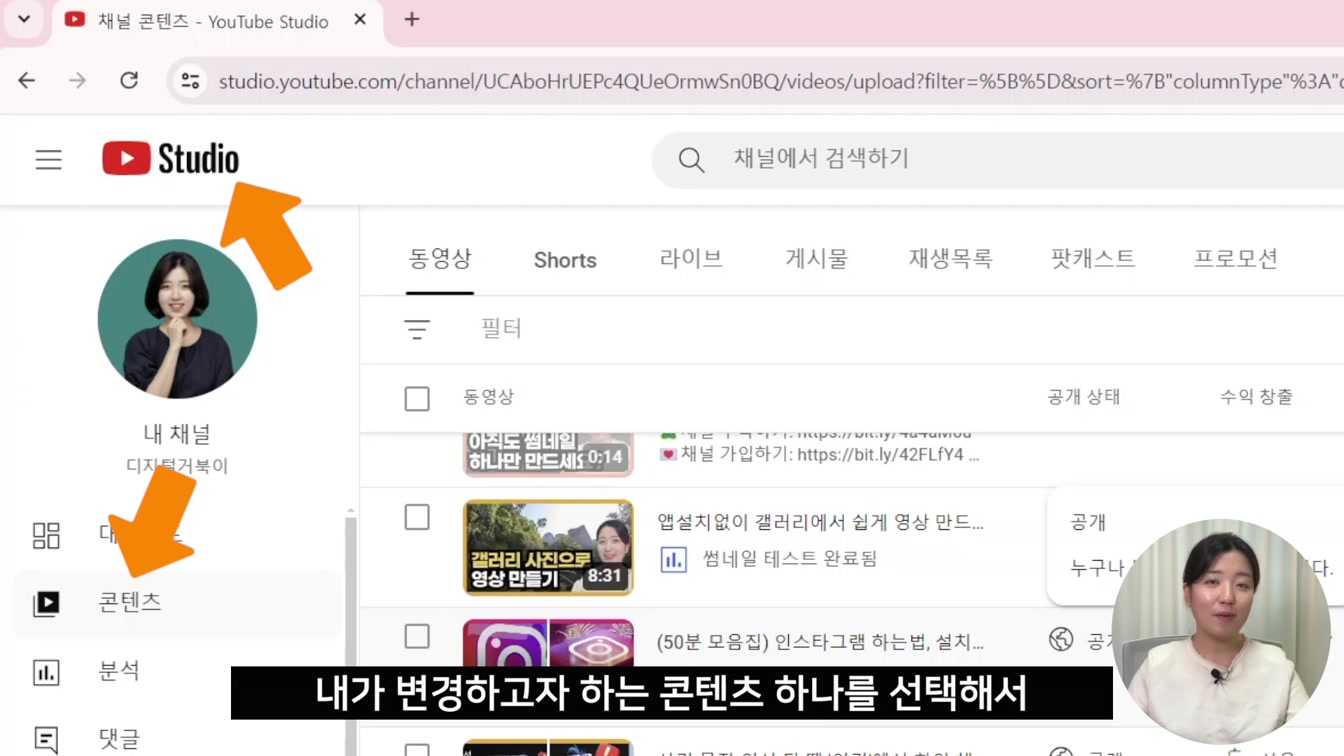Open the hamburger navigation menu
Image resolution: width=1344 pixels, height=756 pixels.
click(x=48, y=159)
